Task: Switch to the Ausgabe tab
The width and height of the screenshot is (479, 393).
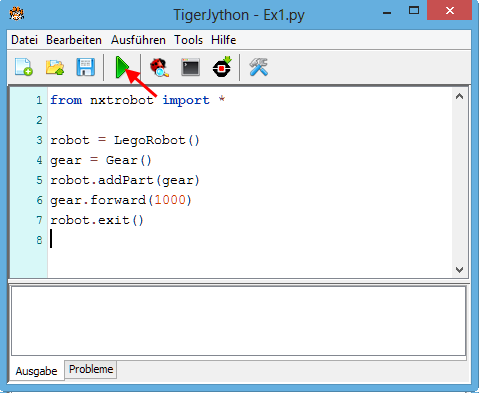Action: point(36,371)
